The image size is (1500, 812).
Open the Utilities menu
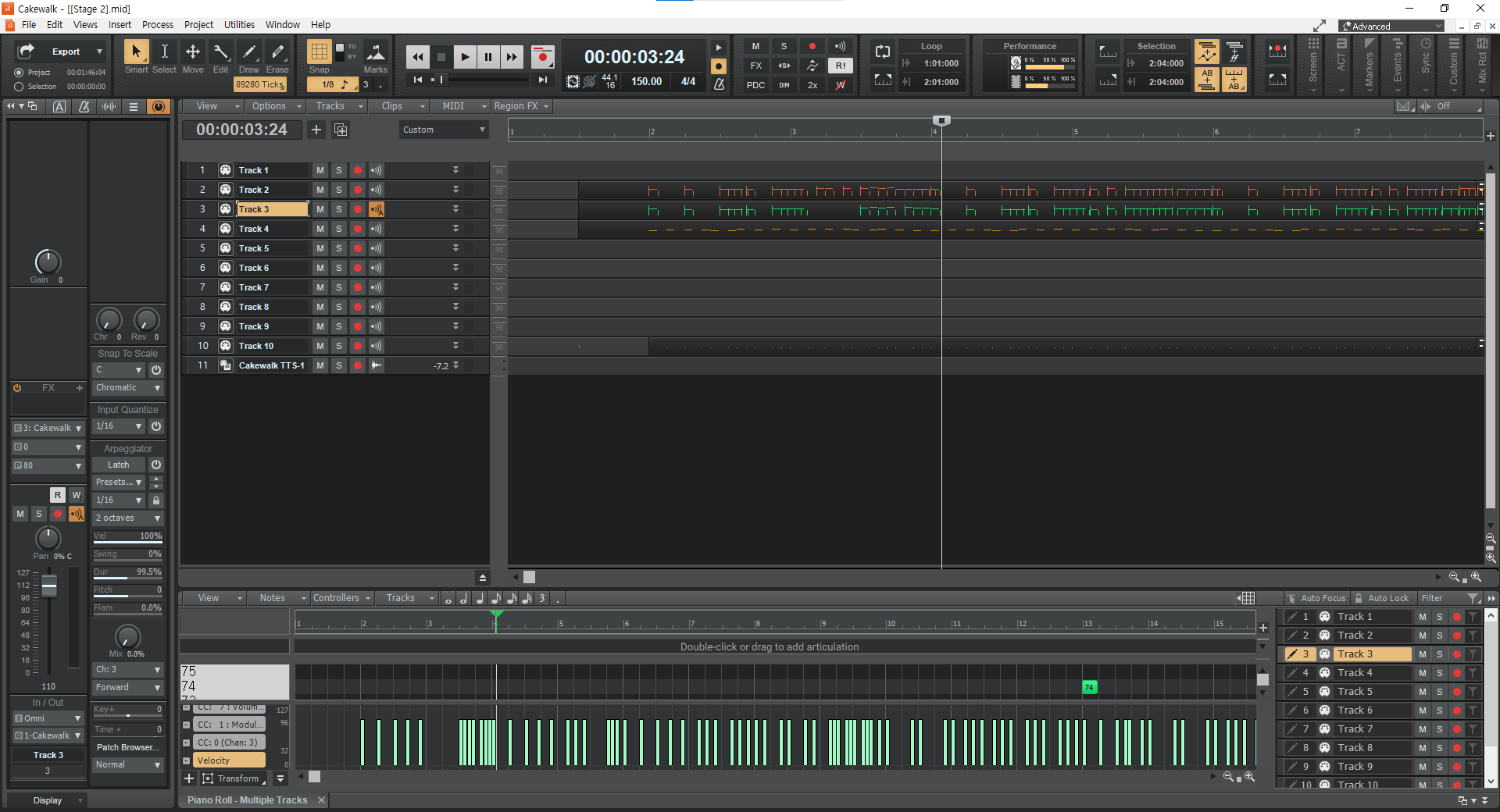coord(239,25)
